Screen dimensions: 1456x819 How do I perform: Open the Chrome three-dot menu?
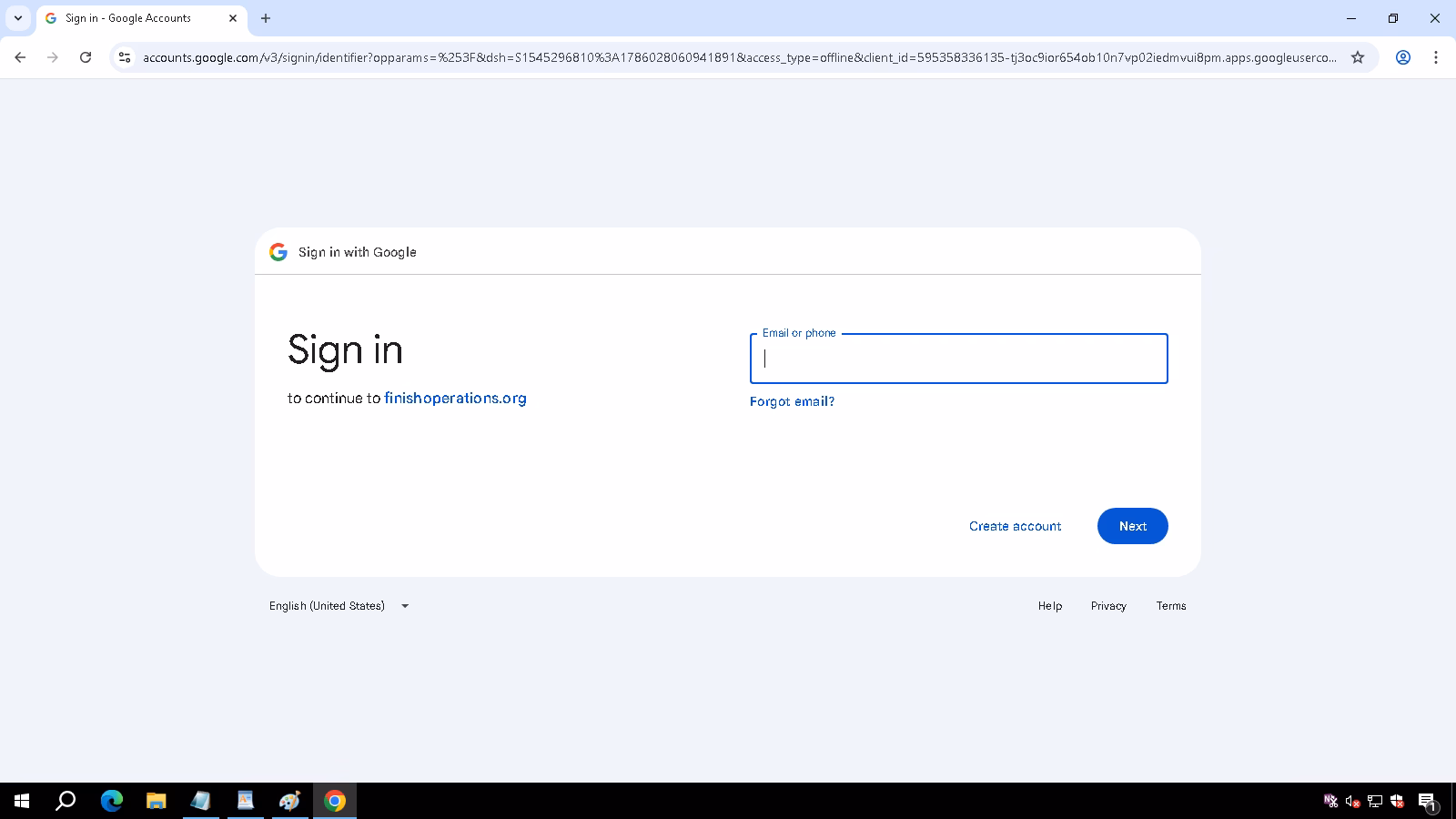1436,57
